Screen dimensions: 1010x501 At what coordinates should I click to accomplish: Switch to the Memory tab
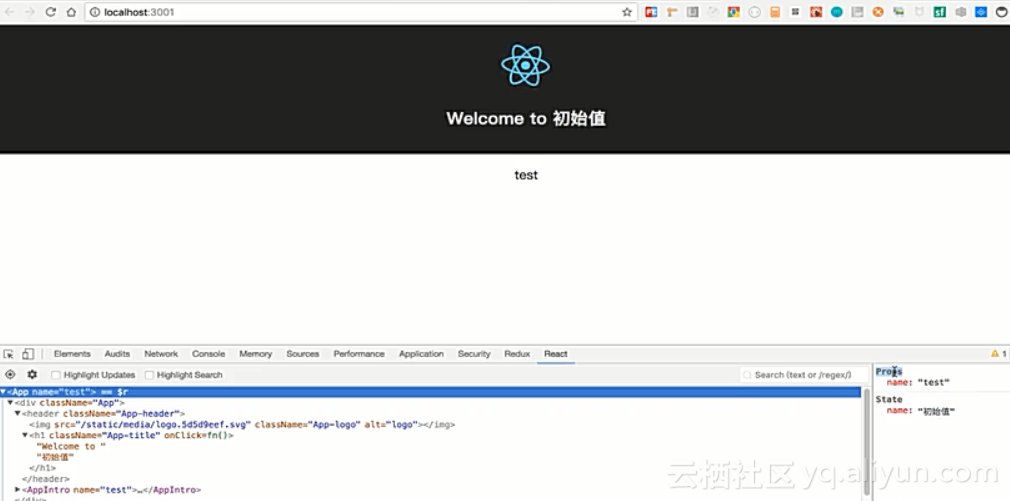point(256,354)
